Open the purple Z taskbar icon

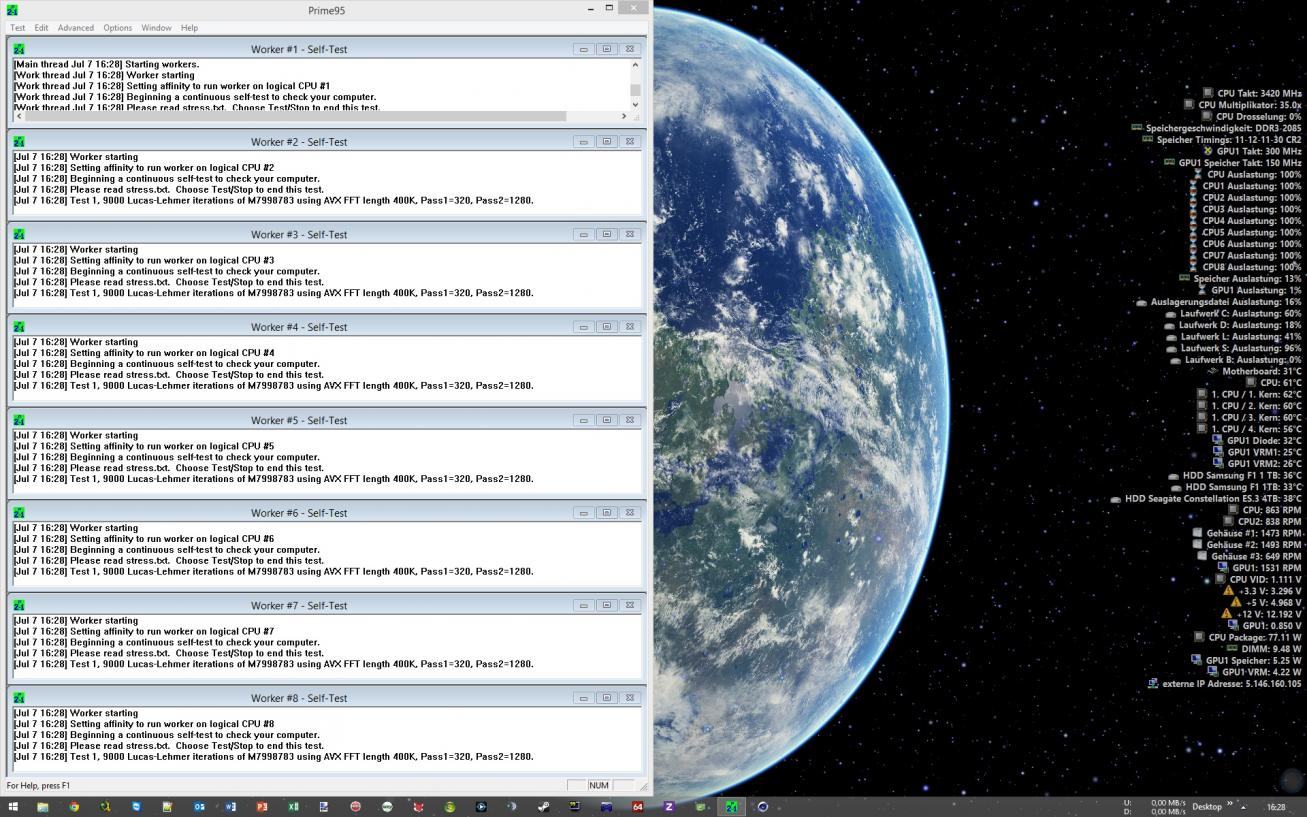point(669,807)
